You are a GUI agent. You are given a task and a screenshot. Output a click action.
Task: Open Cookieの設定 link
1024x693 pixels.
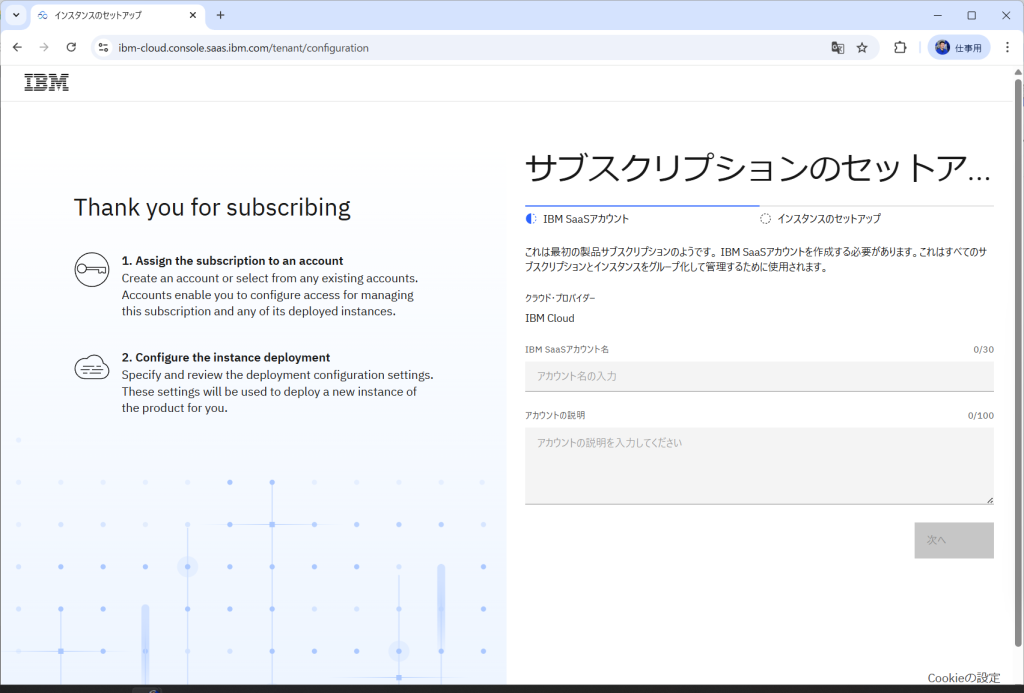point(963,678)
